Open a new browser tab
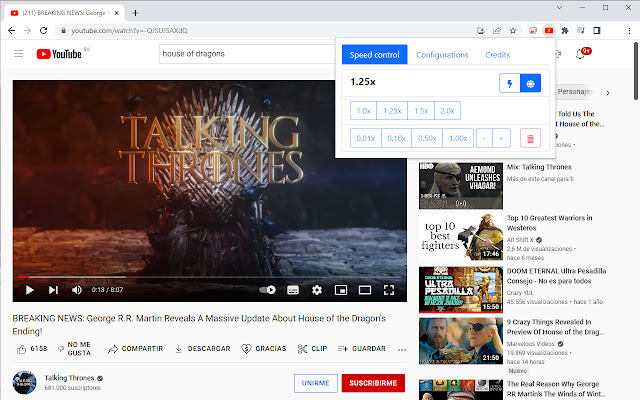The height and width of the screenshot is (400, 640). (x=136, y=13)
